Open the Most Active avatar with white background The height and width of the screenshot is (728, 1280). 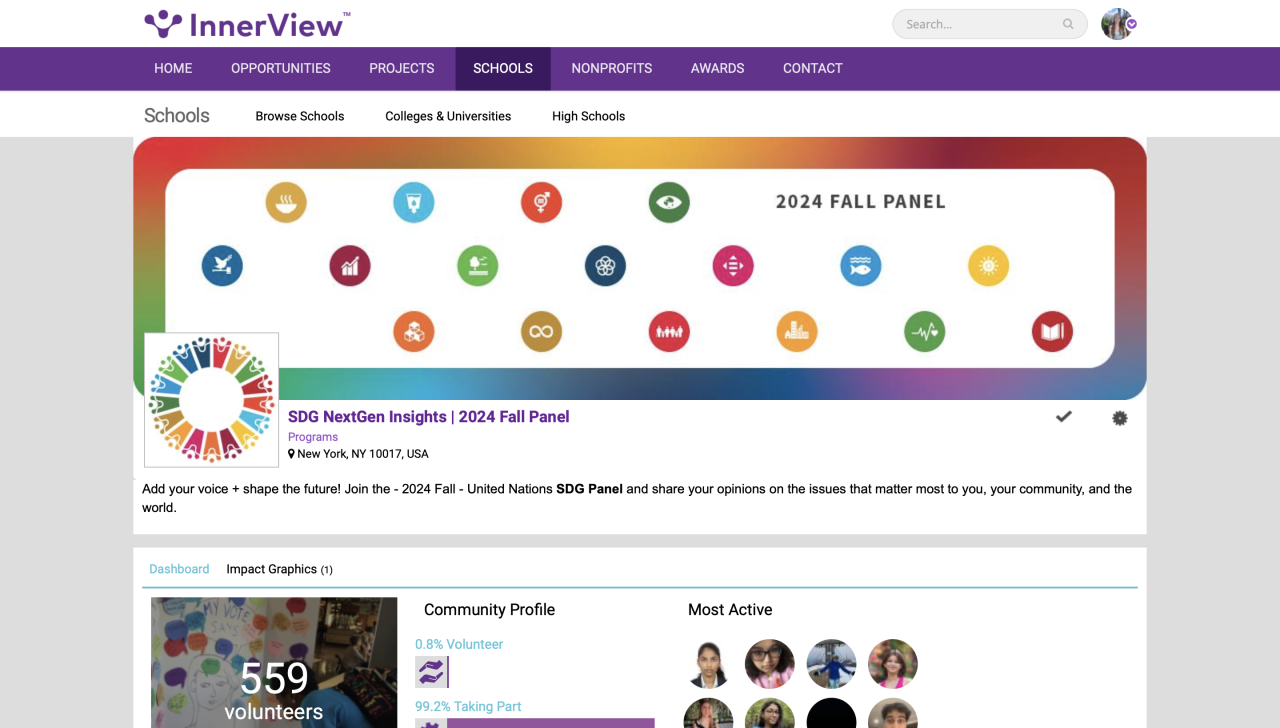point(709,664)
